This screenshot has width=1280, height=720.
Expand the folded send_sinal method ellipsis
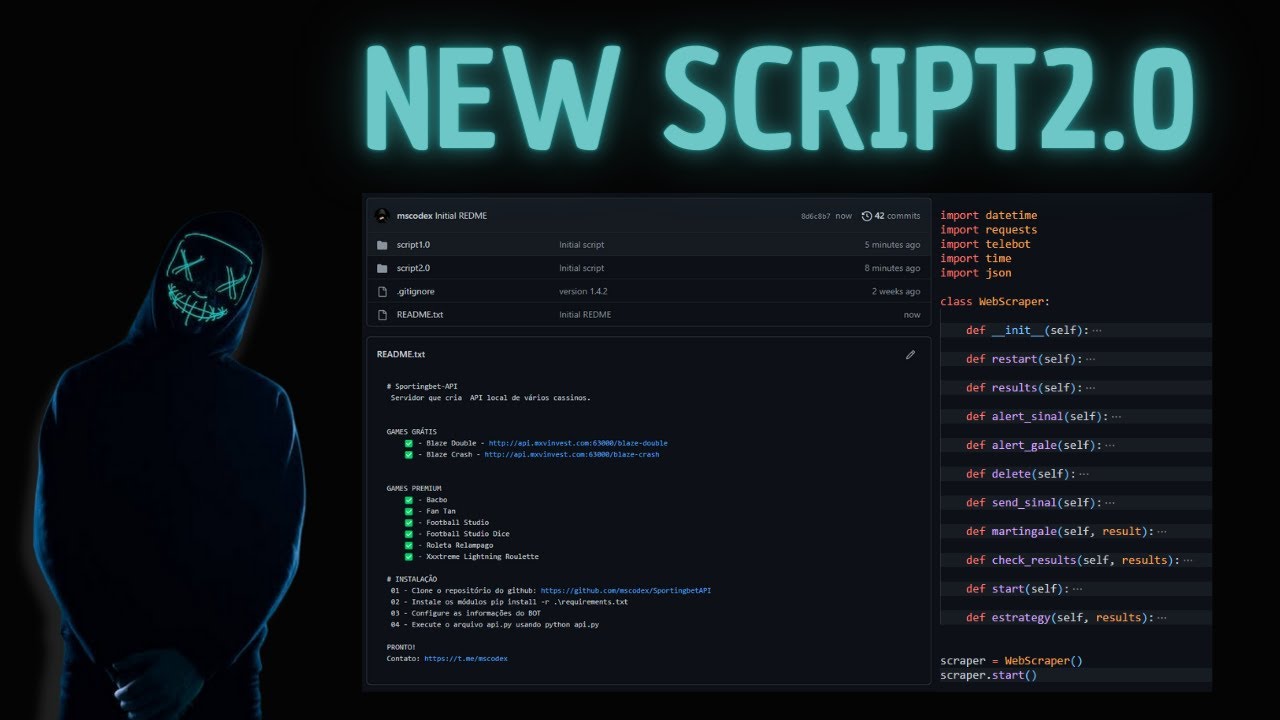[1109, 503]
